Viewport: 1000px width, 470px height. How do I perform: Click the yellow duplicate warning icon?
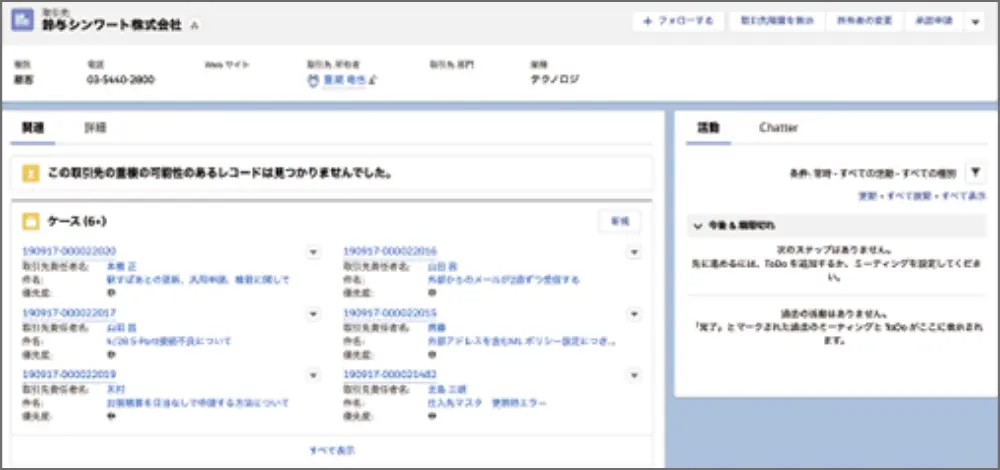click(x=30, y=173)
